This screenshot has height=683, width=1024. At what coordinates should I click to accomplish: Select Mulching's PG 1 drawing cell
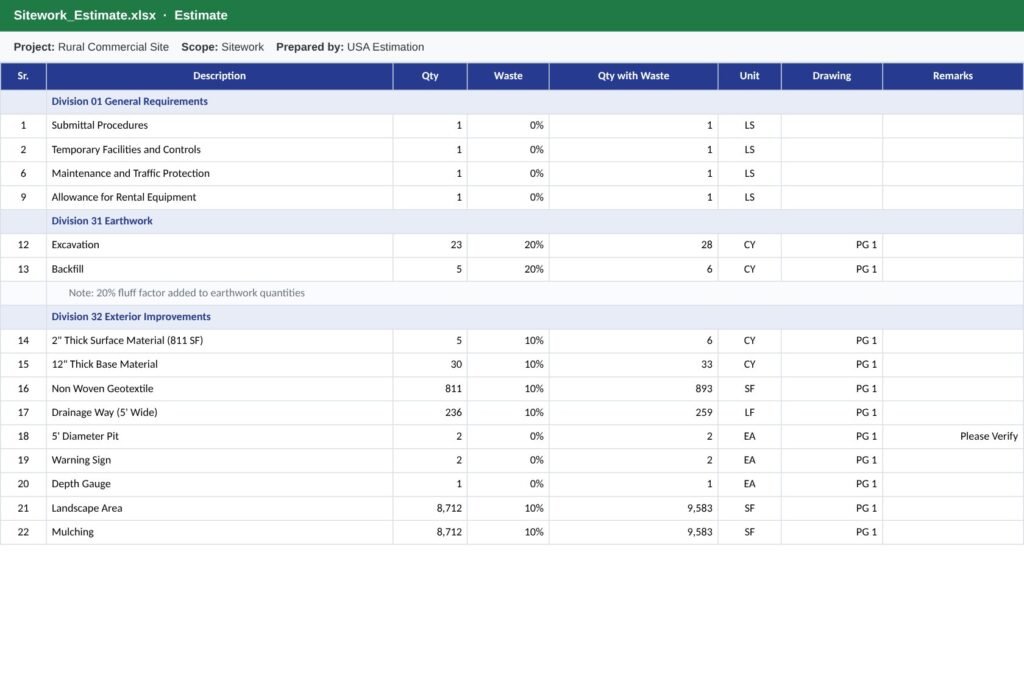coord(831,532)
